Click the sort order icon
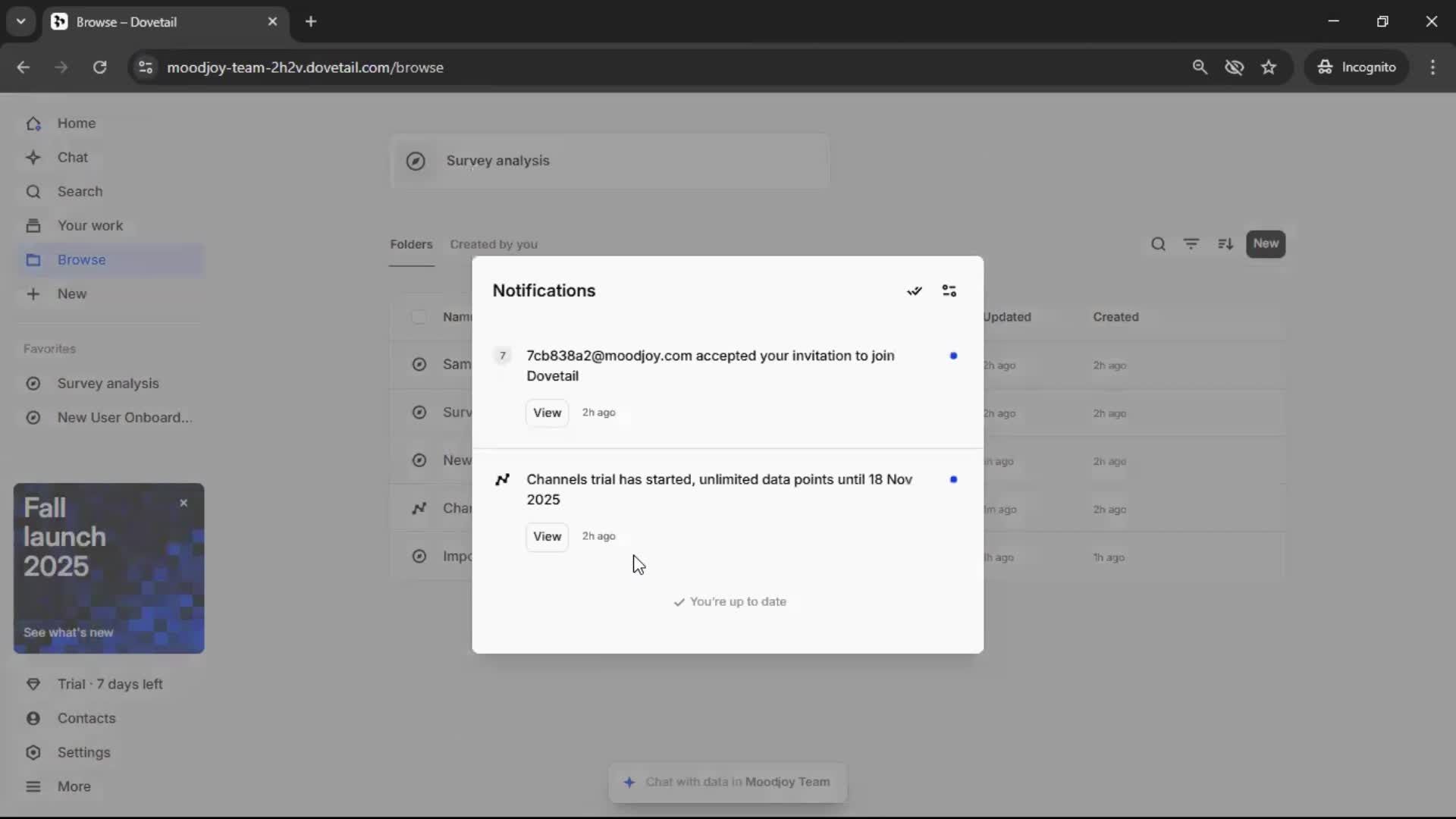Screen dimensions: 1456x819 [x=1225, y=244]
